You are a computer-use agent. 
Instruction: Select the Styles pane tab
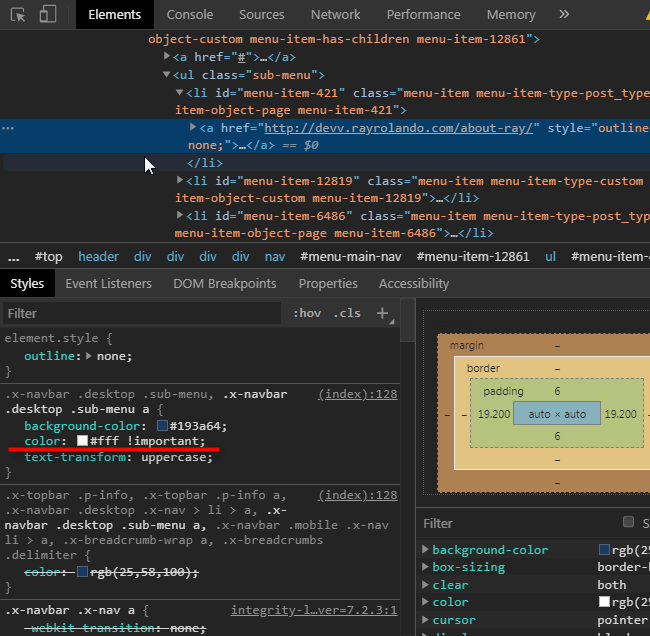point(27,283)
